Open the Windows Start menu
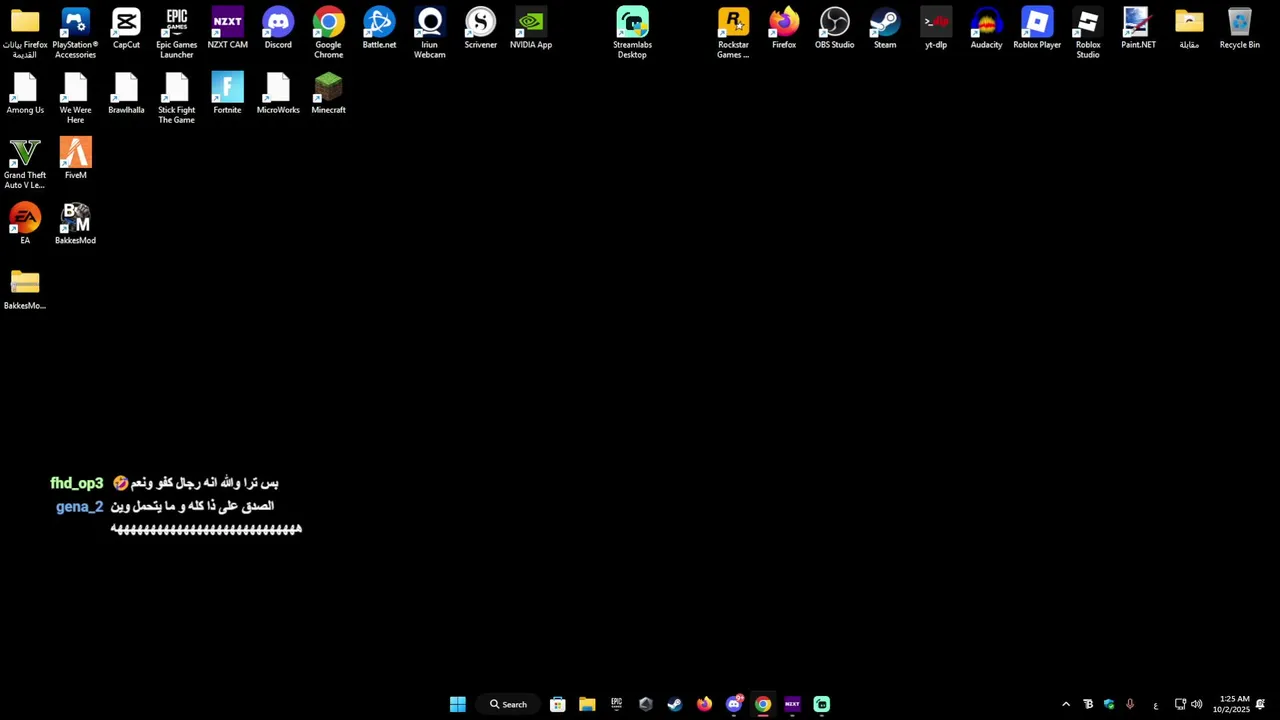Image resolution: width=1280 pixels, height=720 pixels. pyautogui.click(x=458, y=704)
